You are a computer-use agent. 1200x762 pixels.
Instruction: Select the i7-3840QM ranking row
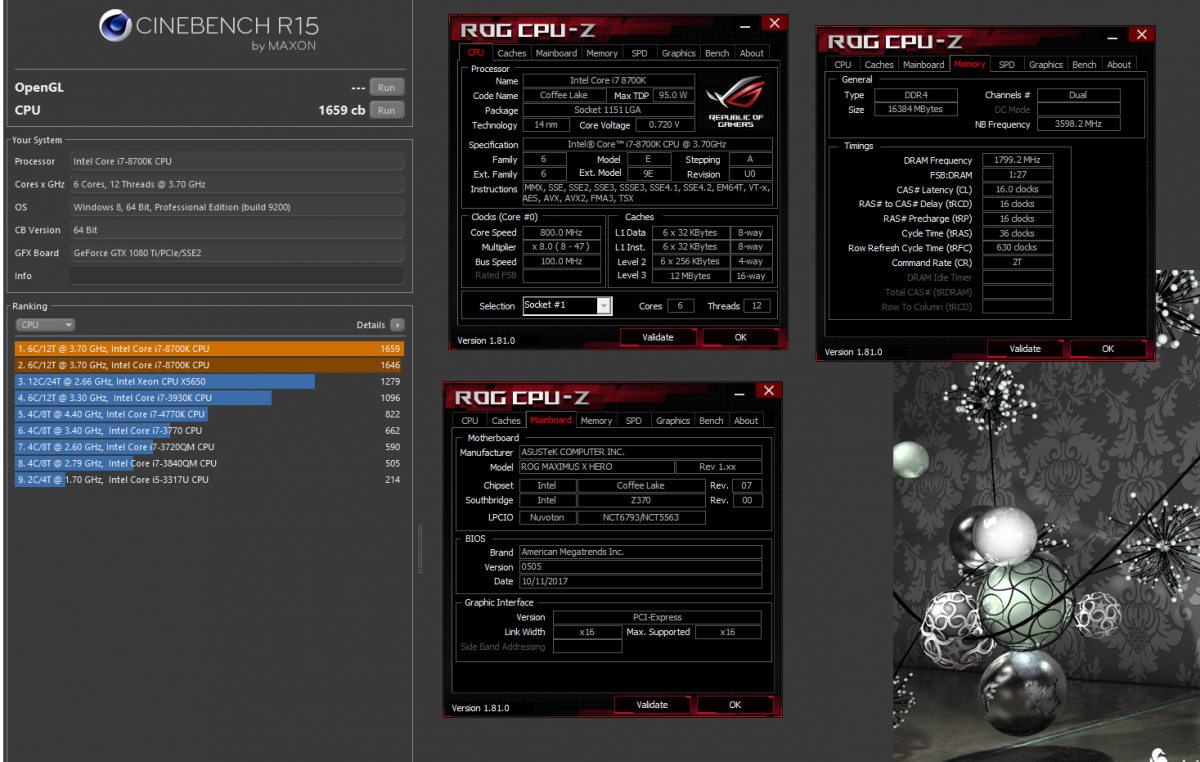coord(209,463)
